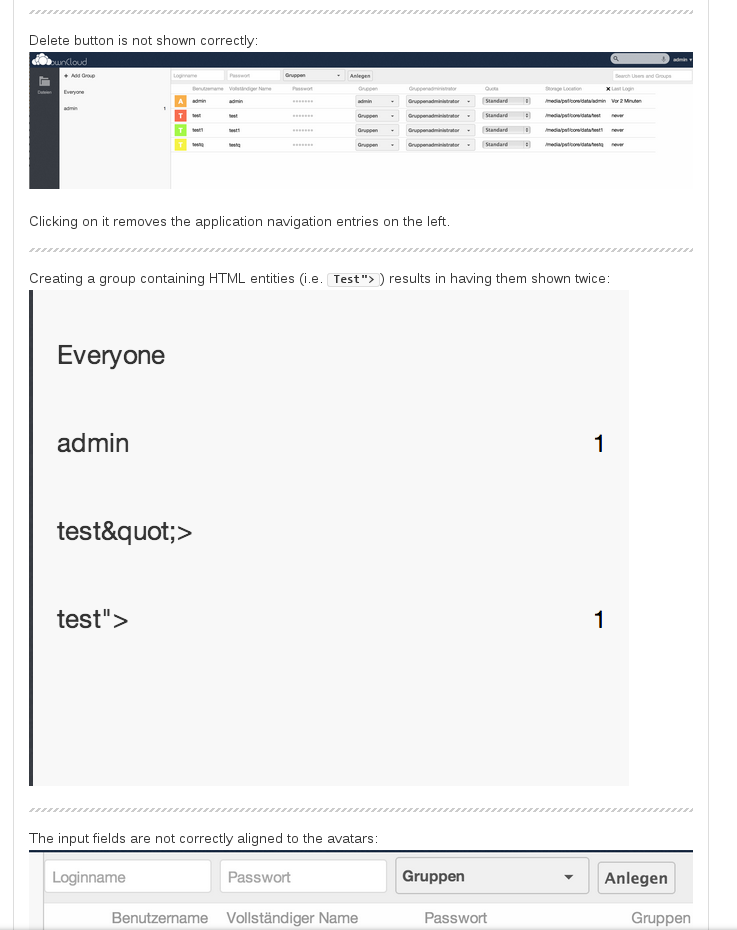
Task: Click the plus icon beside Add Group
Action: (x=66, y=76)
